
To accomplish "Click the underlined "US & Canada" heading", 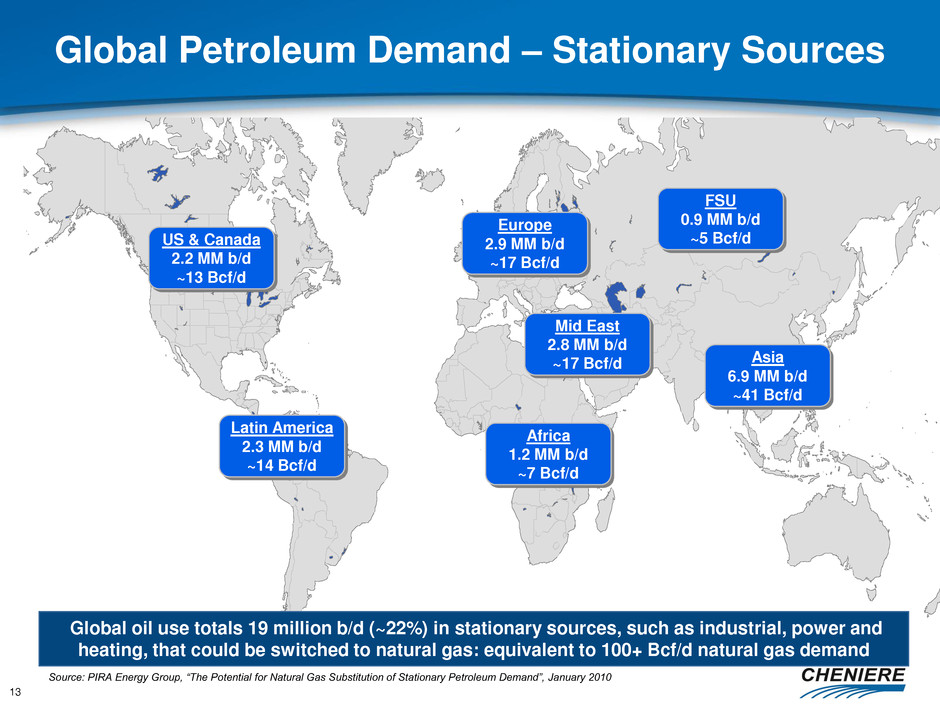I will [x=213, y=239].
